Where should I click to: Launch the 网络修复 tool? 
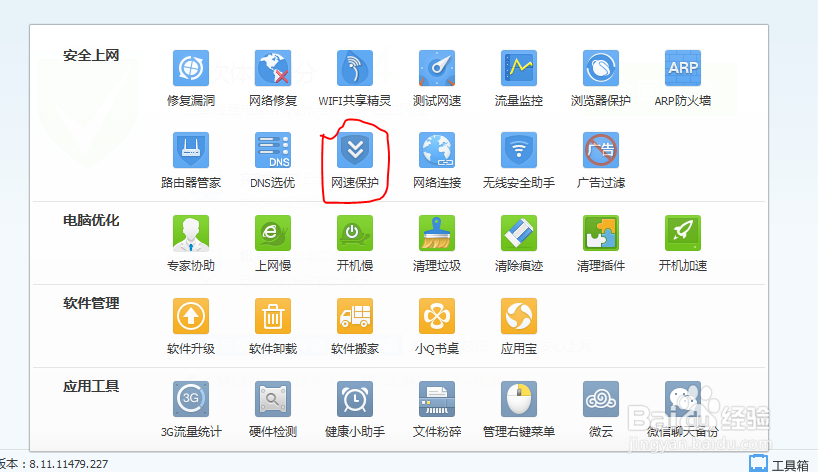[x=273, y=68]
